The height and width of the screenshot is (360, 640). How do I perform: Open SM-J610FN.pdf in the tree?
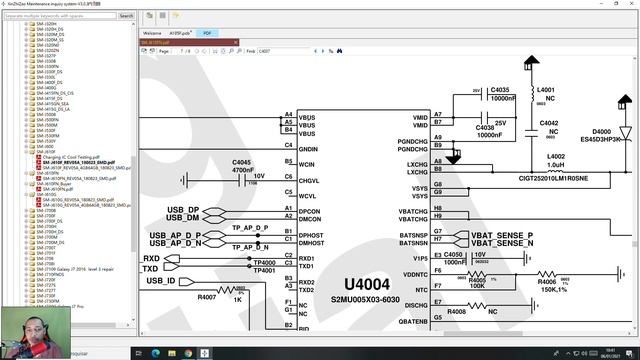(x=58, y=189)
